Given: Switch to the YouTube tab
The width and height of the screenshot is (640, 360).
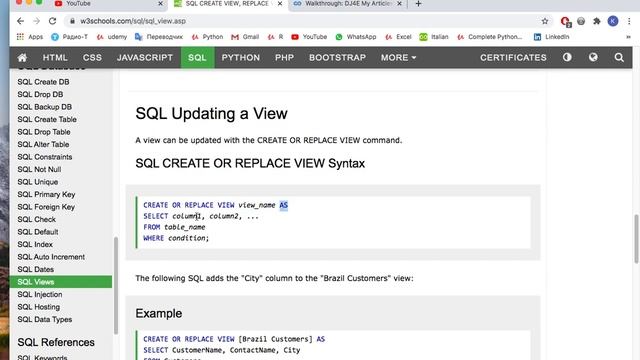Looking at the screenshot, I should click(x=108, y=4).
